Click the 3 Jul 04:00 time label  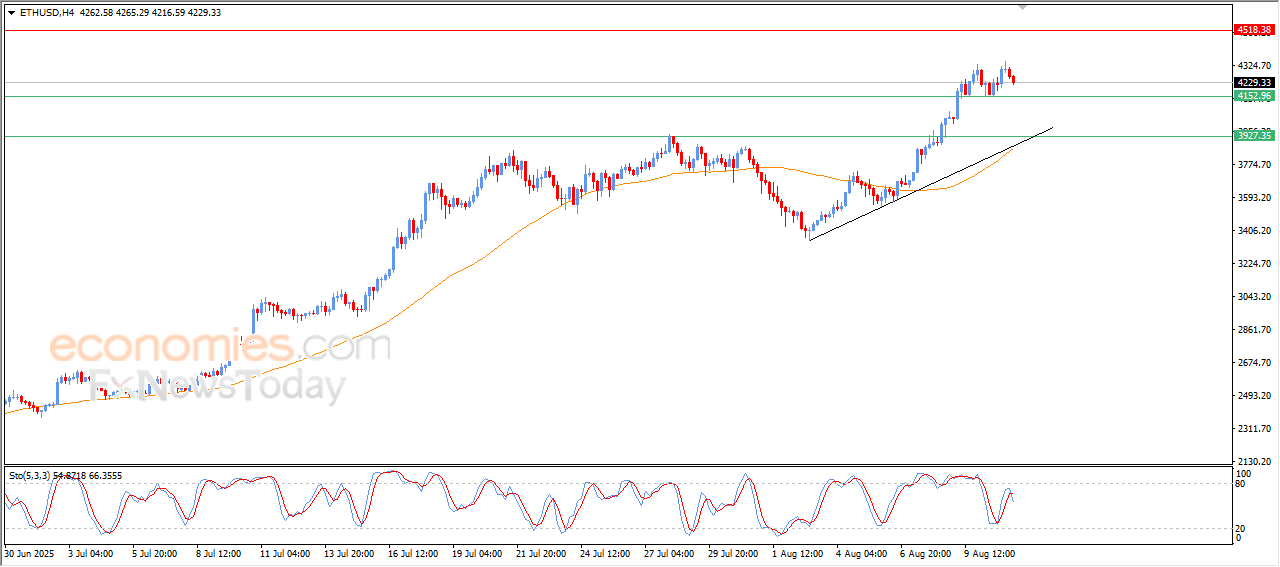pos(90,552)
